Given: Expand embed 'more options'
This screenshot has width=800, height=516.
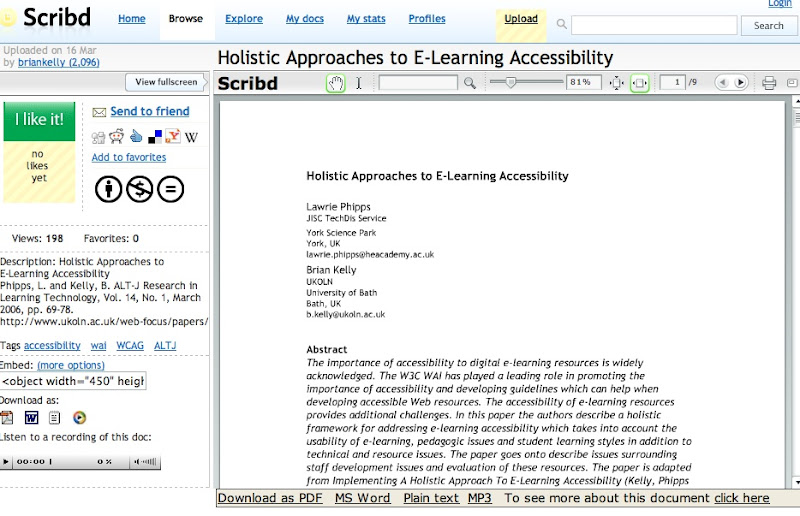Looking at the screenshot, I should pos(71,365).
